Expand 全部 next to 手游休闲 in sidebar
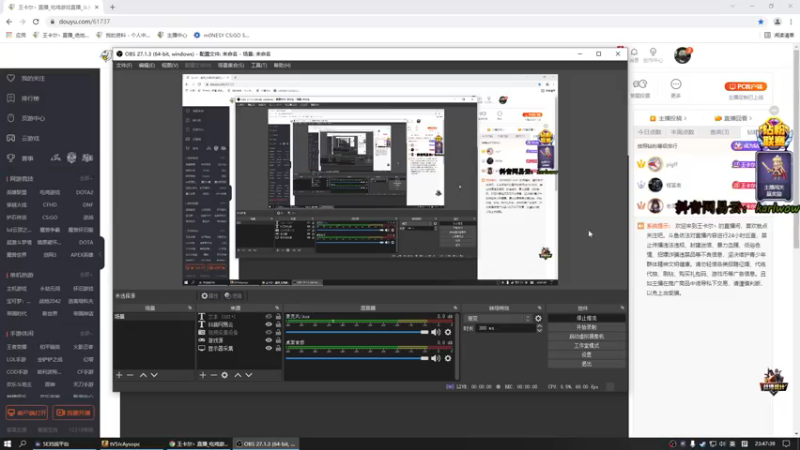The width and height of the screenshot is (800, 450). click(x=86, y=334)
